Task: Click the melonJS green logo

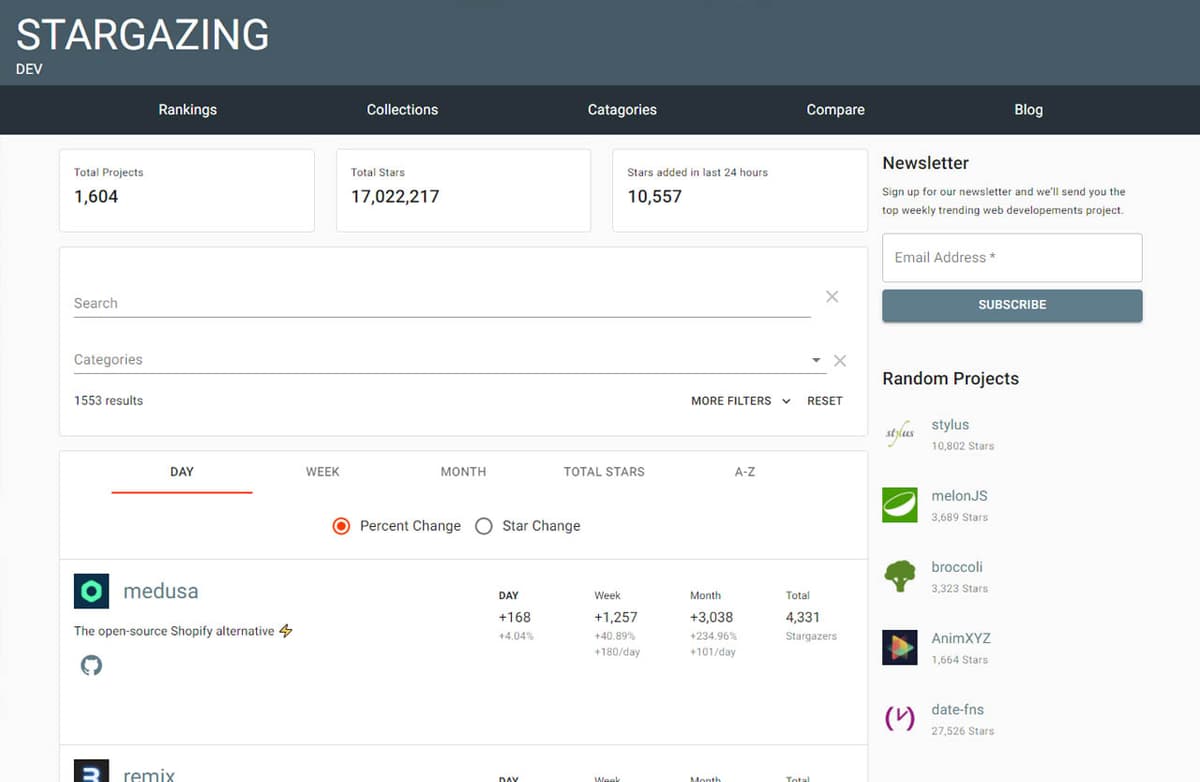Action: coord(900,505)
